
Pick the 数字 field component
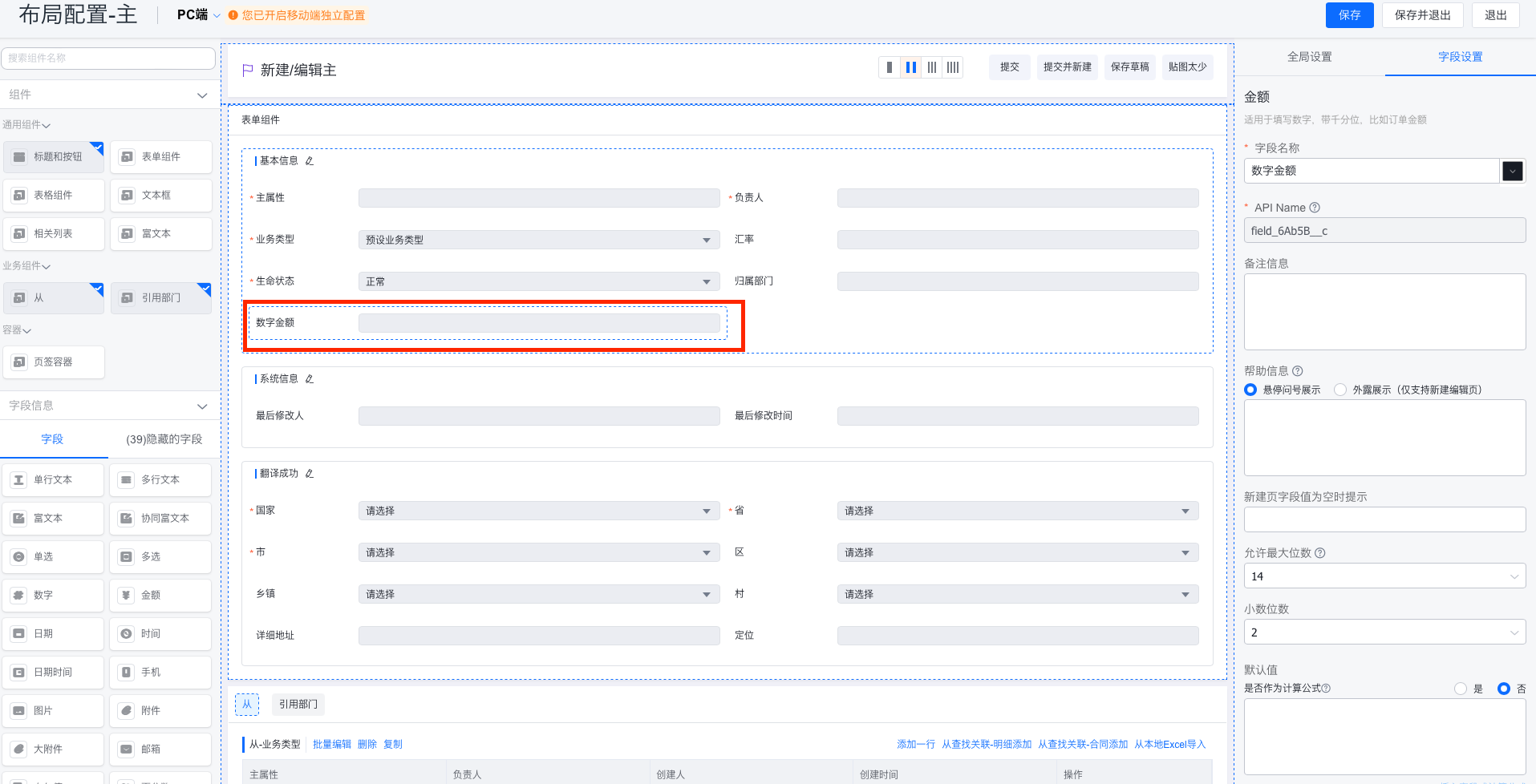54,596
